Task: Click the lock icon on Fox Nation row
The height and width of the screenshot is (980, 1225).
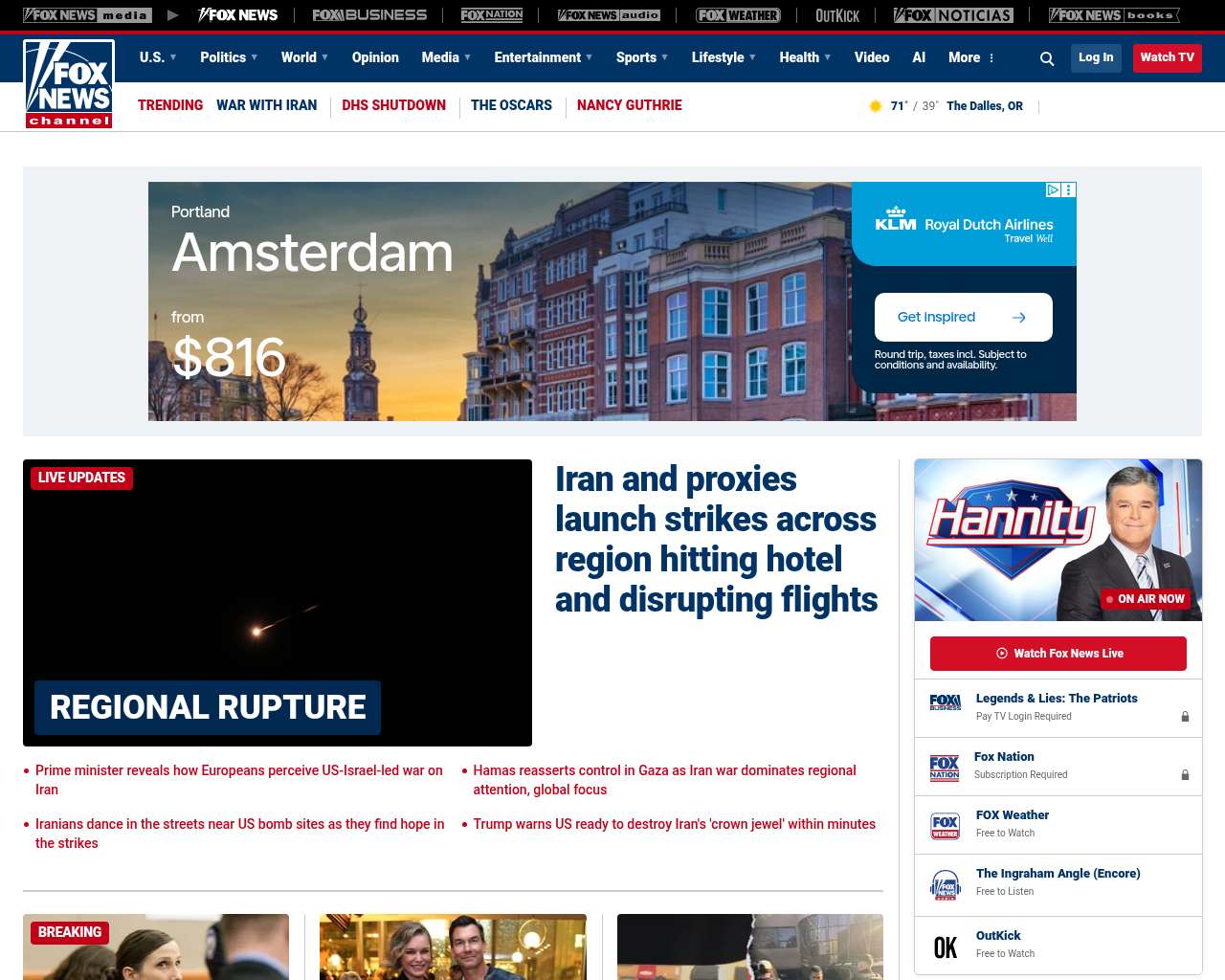Action: tap(1185, 774)
